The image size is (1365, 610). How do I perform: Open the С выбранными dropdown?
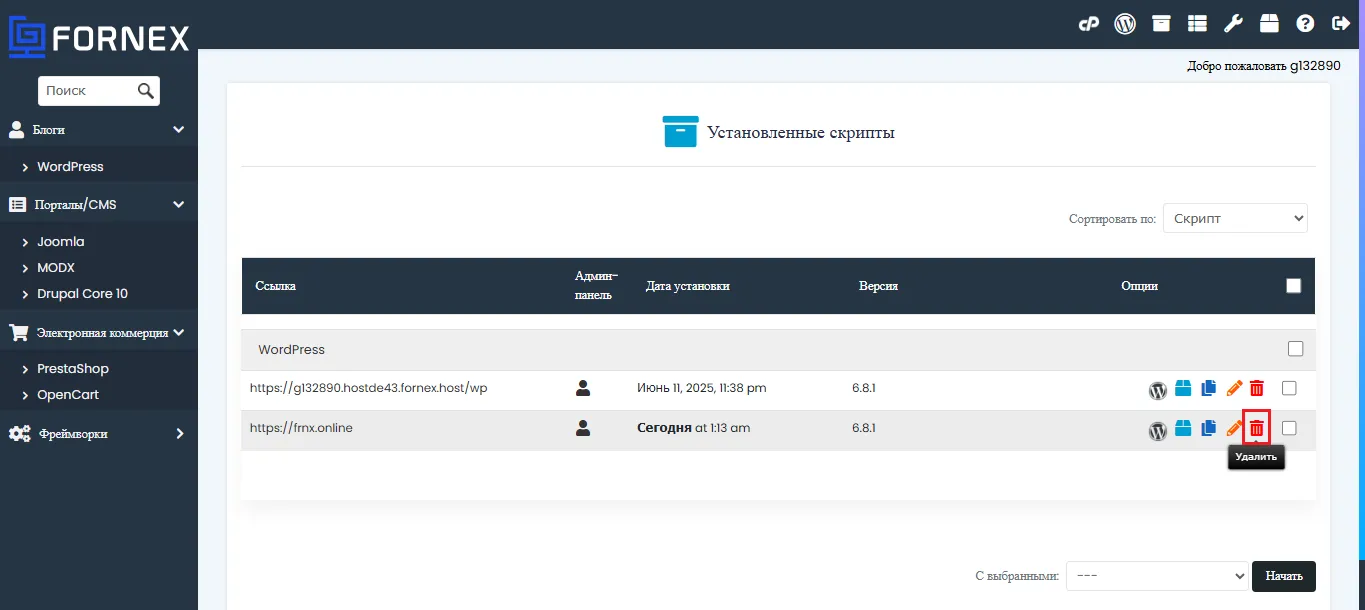[x=1157, y=576]
